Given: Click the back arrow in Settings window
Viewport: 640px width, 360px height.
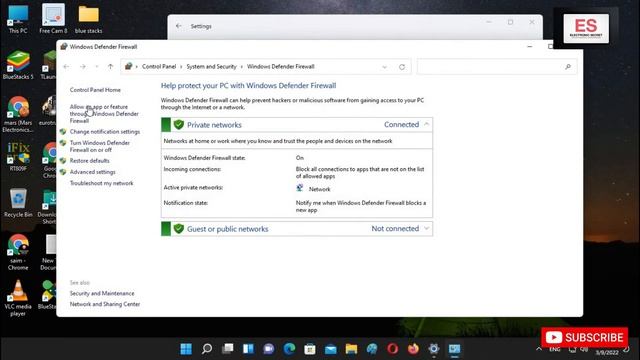Looking at the screenshot, I should coord(178,26).
